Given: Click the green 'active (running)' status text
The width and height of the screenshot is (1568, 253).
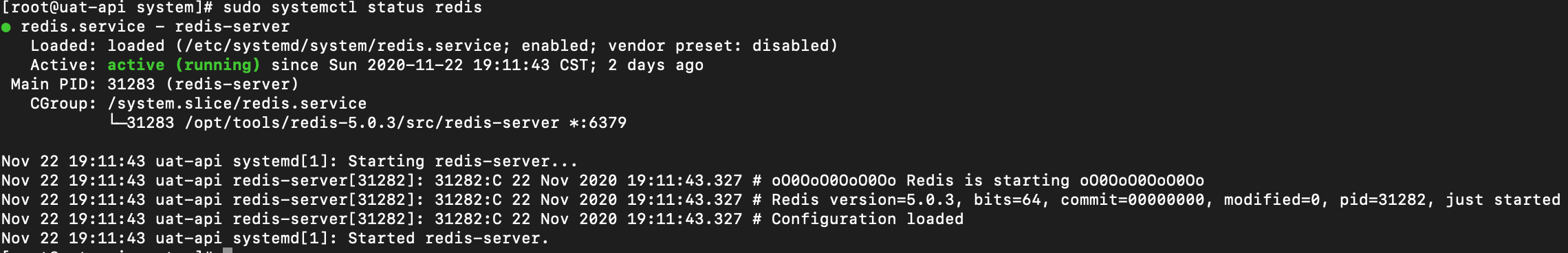Looking at the screenshot, I should (x=184, y=65).
